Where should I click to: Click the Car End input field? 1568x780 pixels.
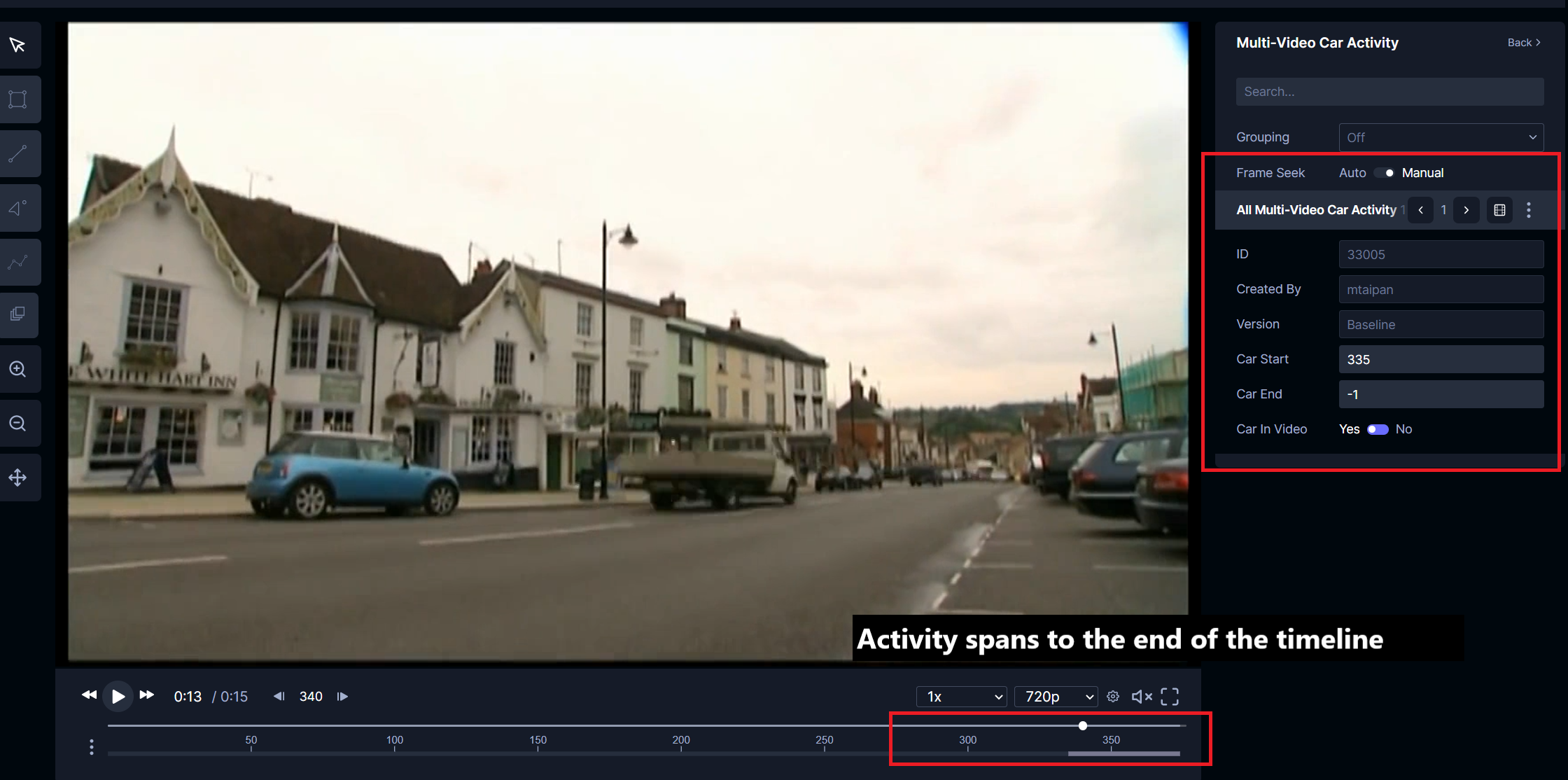(1441, 394)
